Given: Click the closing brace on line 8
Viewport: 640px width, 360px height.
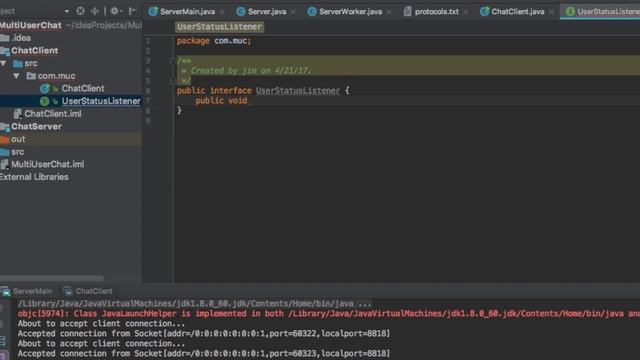Looking at the screenshot, I should pos(179,110).
